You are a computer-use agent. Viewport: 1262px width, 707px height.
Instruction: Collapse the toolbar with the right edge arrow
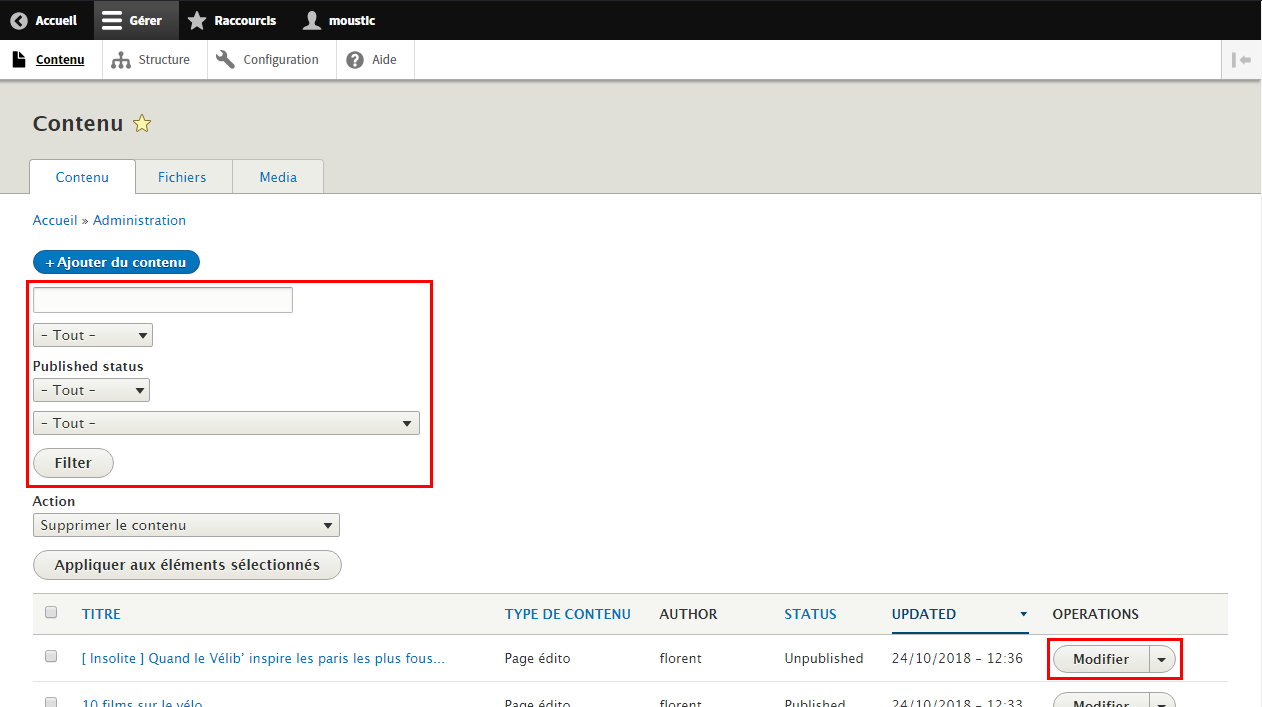tap(1242, 60)
